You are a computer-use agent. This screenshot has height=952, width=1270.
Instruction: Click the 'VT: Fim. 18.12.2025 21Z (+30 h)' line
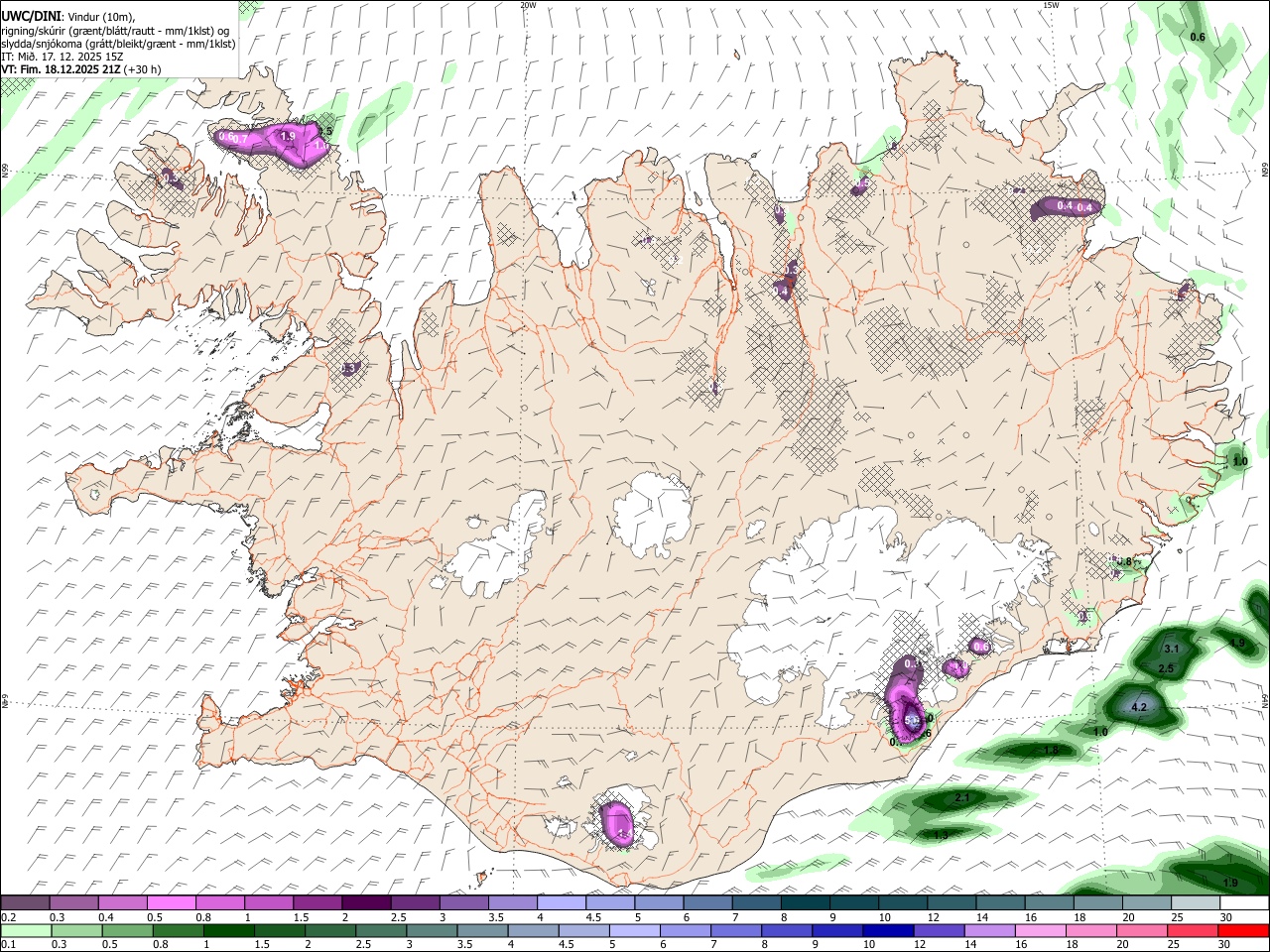pos(81,69)
